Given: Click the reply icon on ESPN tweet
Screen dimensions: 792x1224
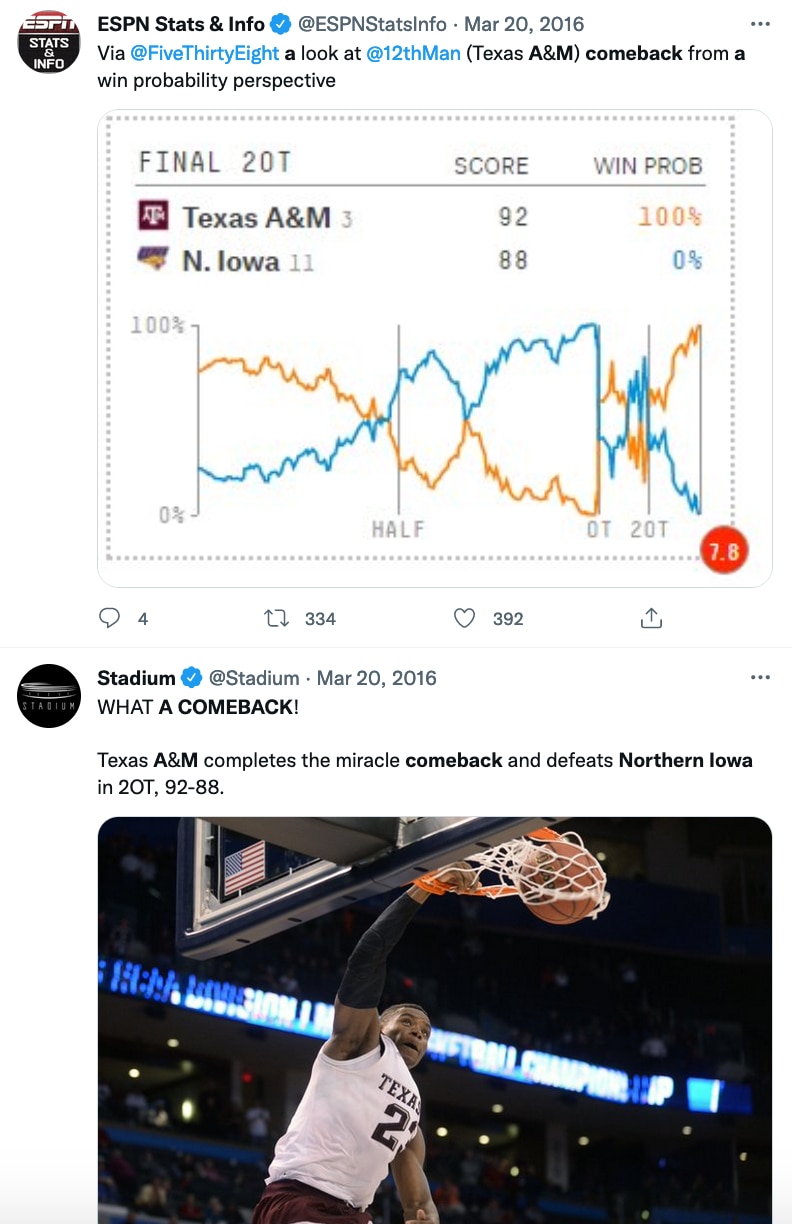Looking at the screenshot, I should [110, 618].
